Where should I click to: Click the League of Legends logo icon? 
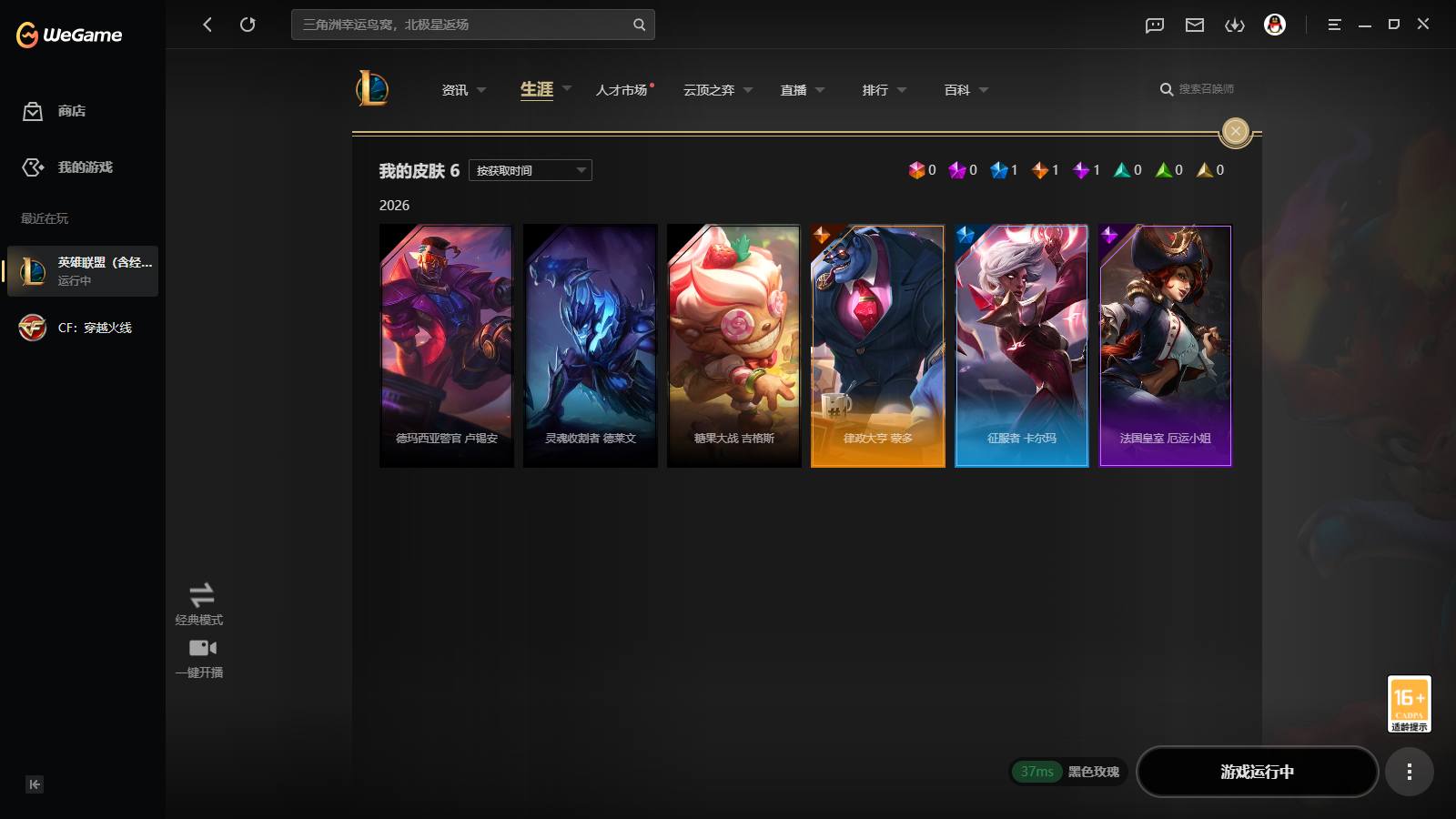372,88
